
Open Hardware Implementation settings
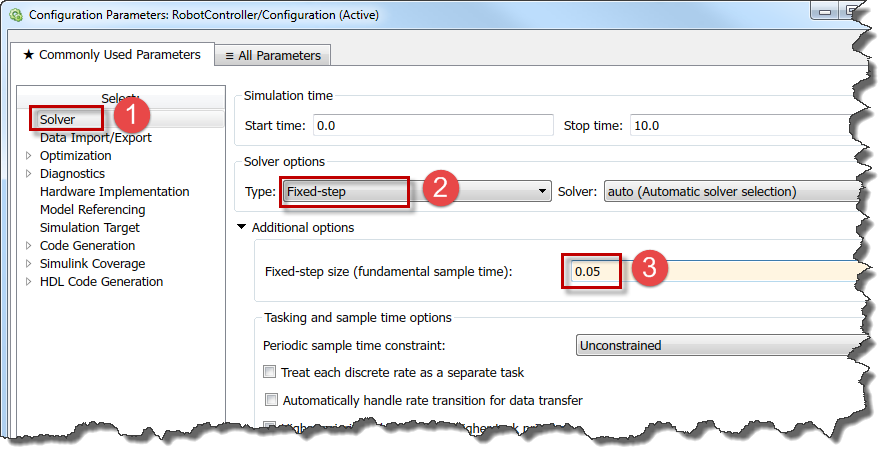[114, 191]
